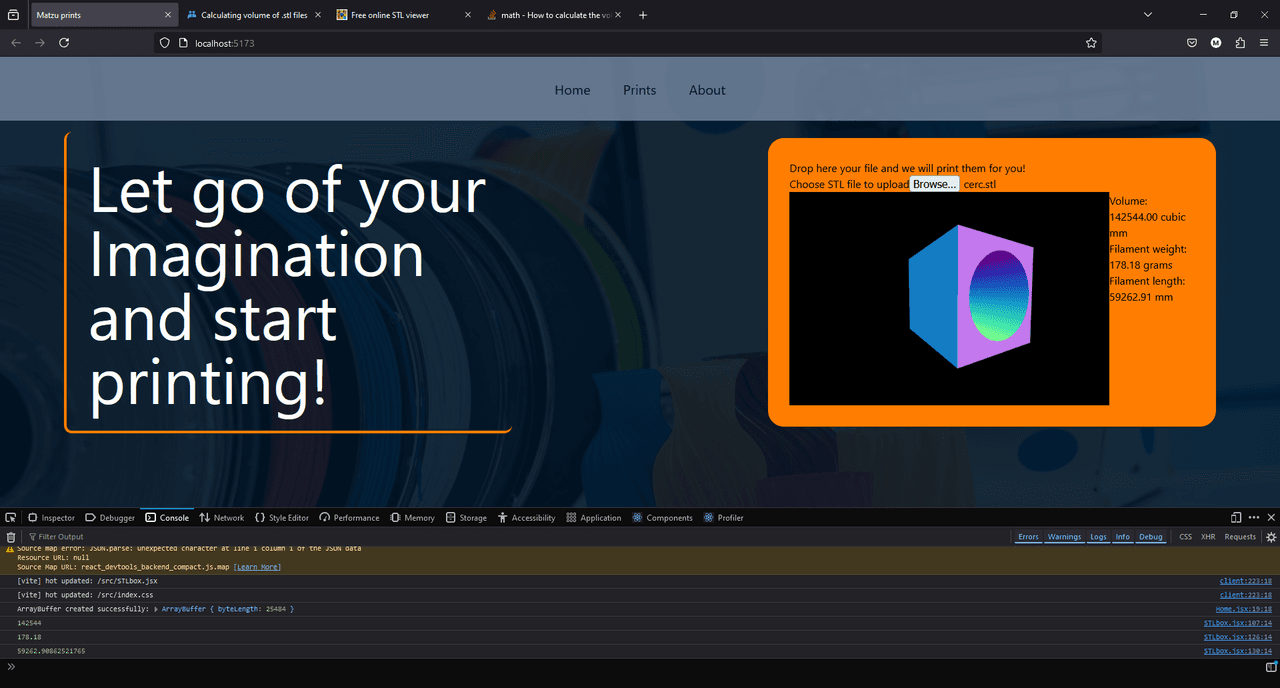1280x688 pixels.
Task: Enable the XHR filter in console
Action: tap(1208, 537)
